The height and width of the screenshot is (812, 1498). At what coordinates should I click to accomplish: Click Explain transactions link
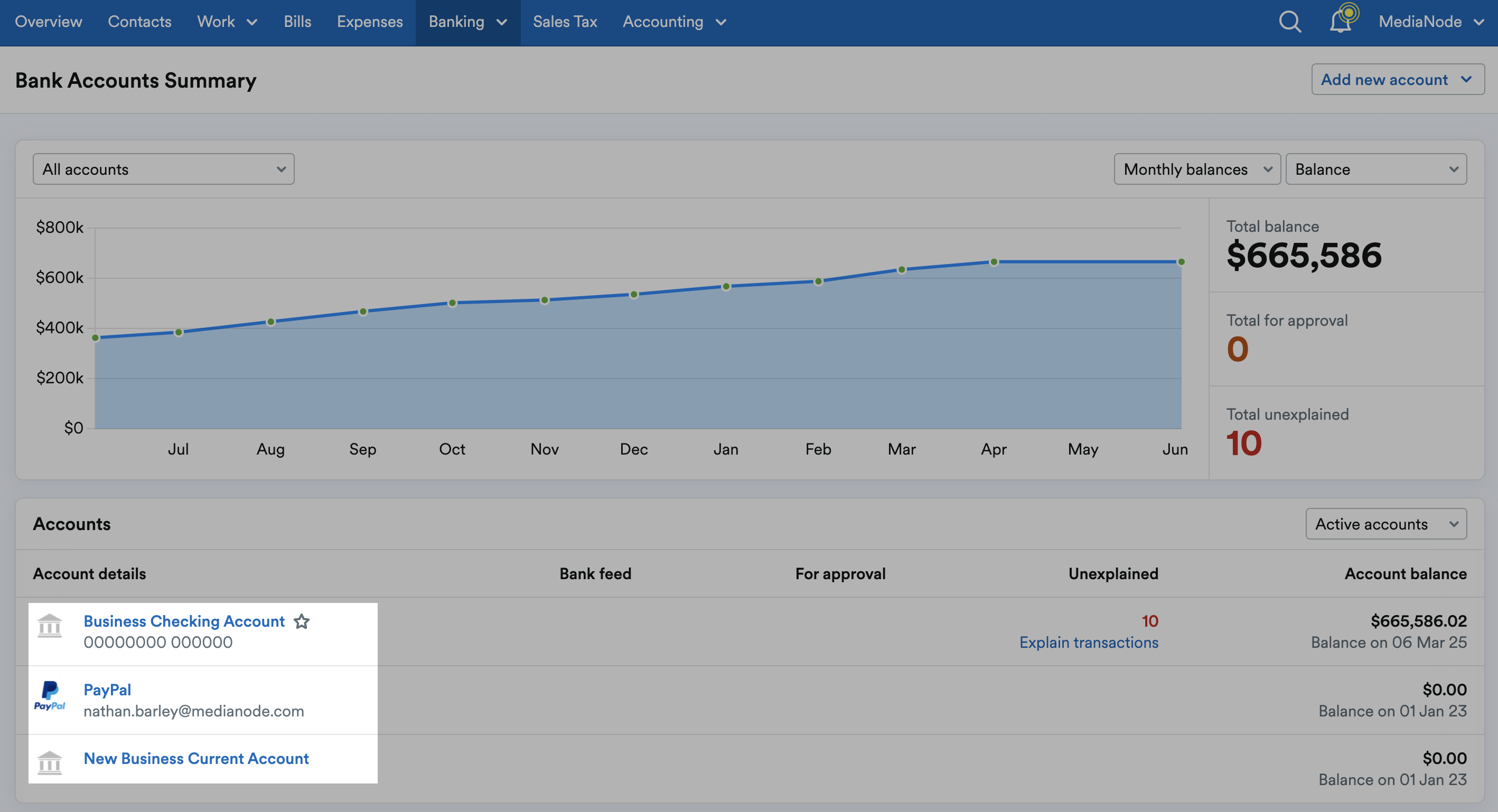coord(1089,643)
